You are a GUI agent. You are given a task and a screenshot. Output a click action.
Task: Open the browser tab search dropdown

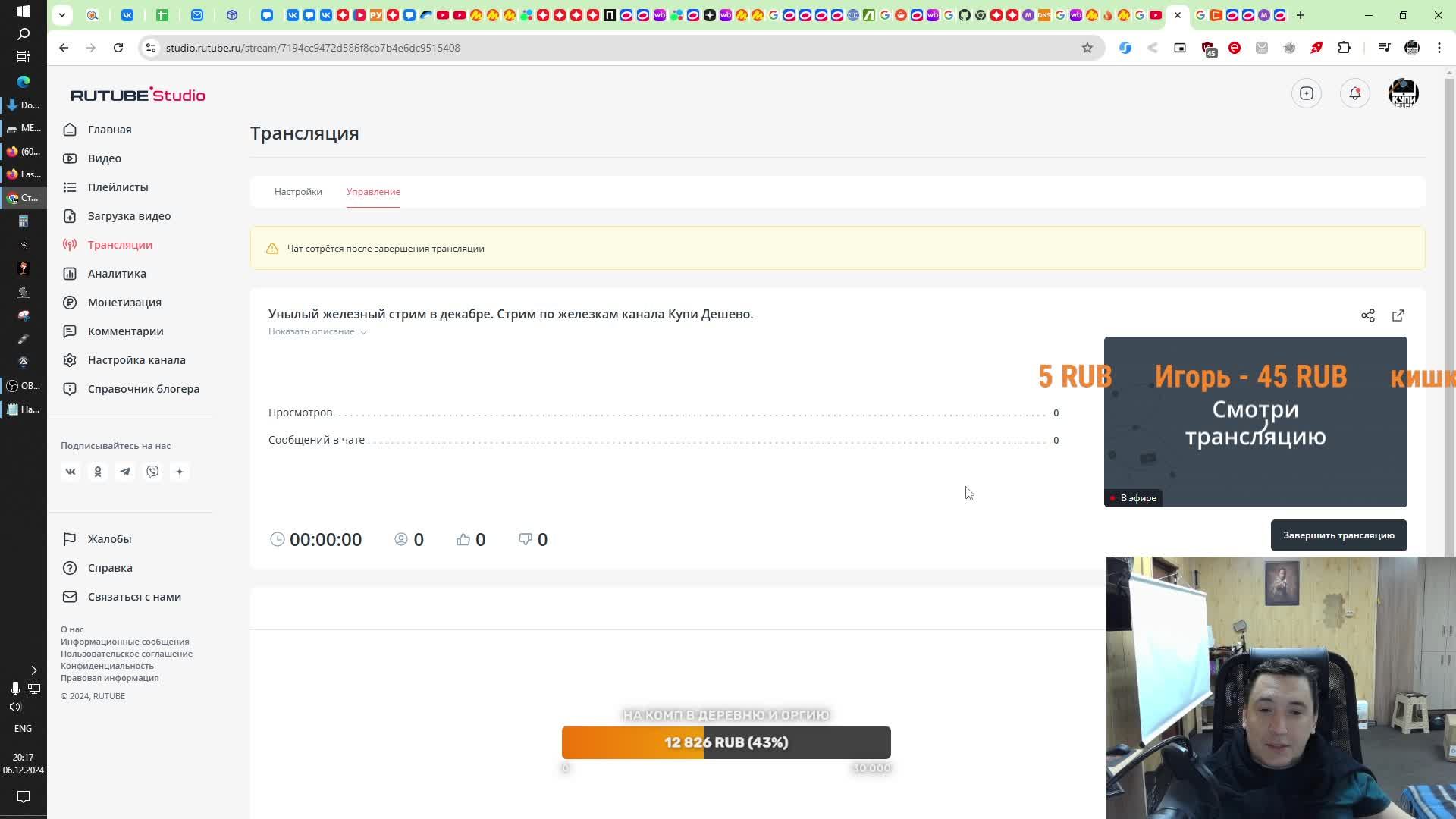[x=62, y=14]
